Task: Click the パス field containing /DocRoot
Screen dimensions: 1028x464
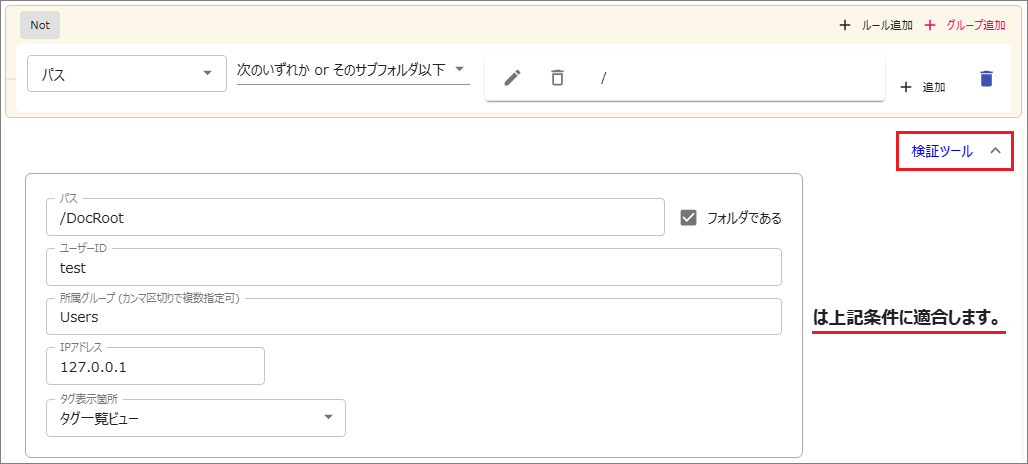Action: 355,217
